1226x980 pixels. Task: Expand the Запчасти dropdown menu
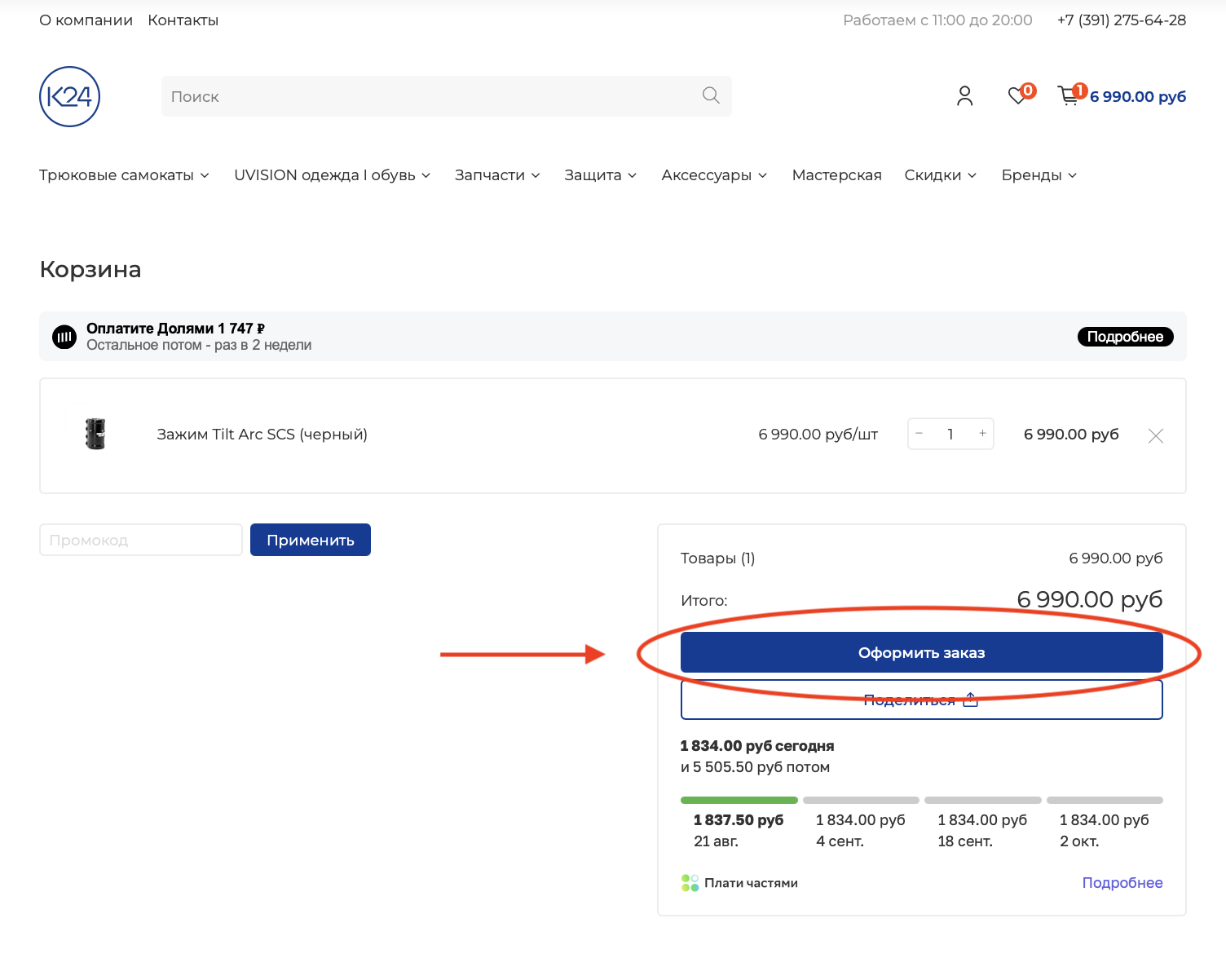click(x=497, y=175)
